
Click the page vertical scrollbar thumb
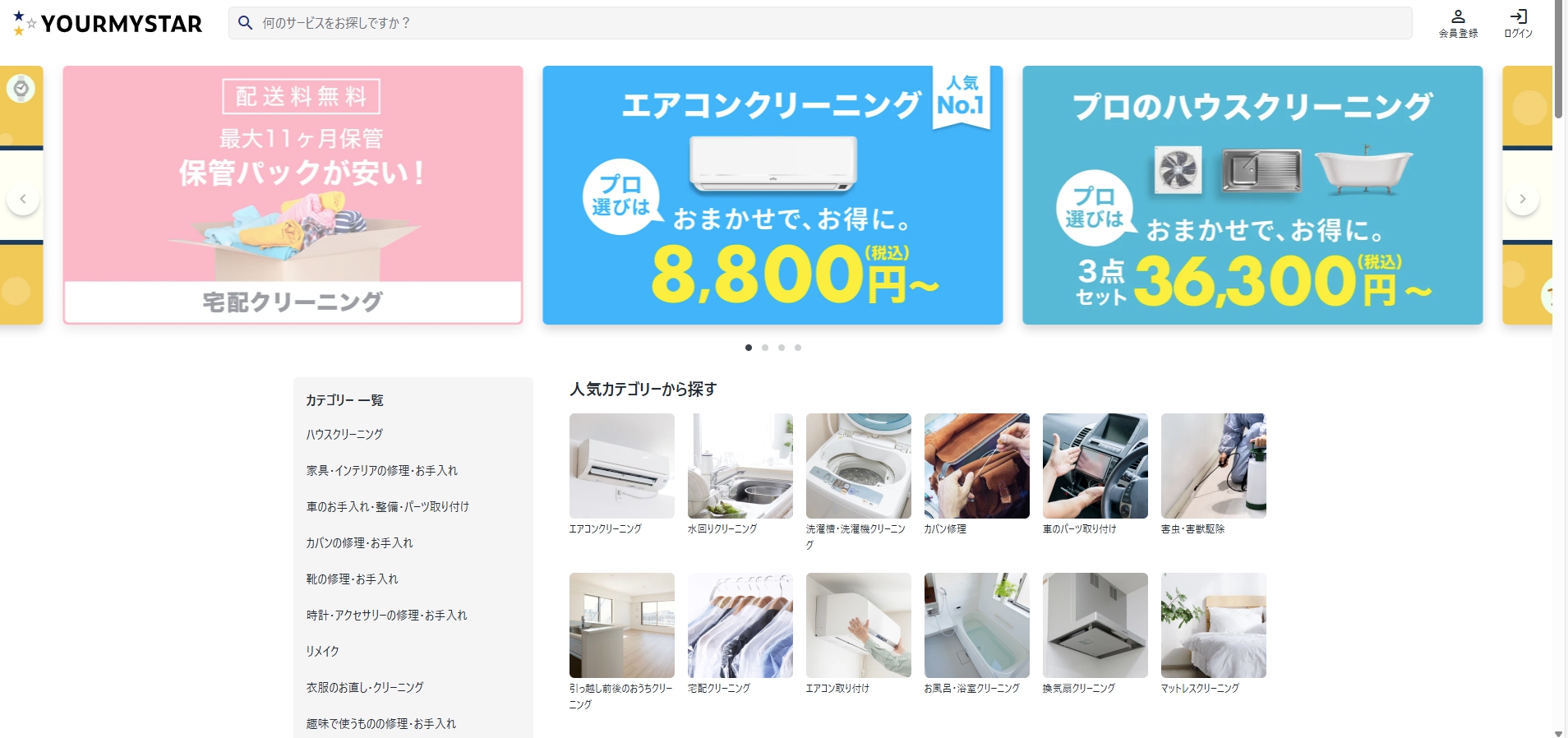click(x=1559, y=59)
